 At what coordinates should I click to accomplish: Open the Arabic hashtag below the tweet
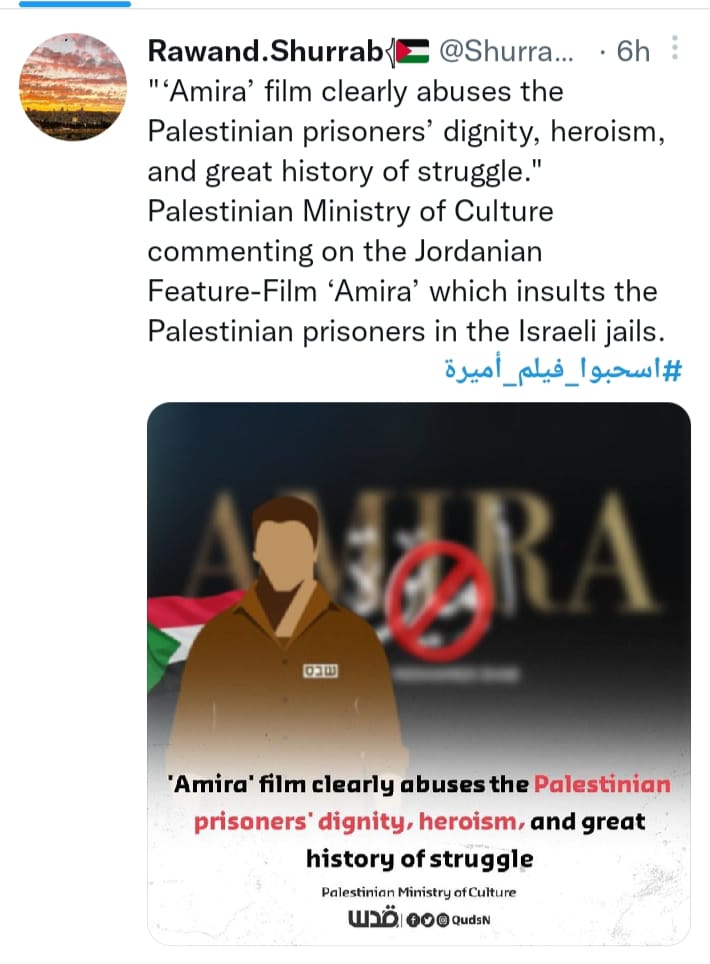pos(563,370)
